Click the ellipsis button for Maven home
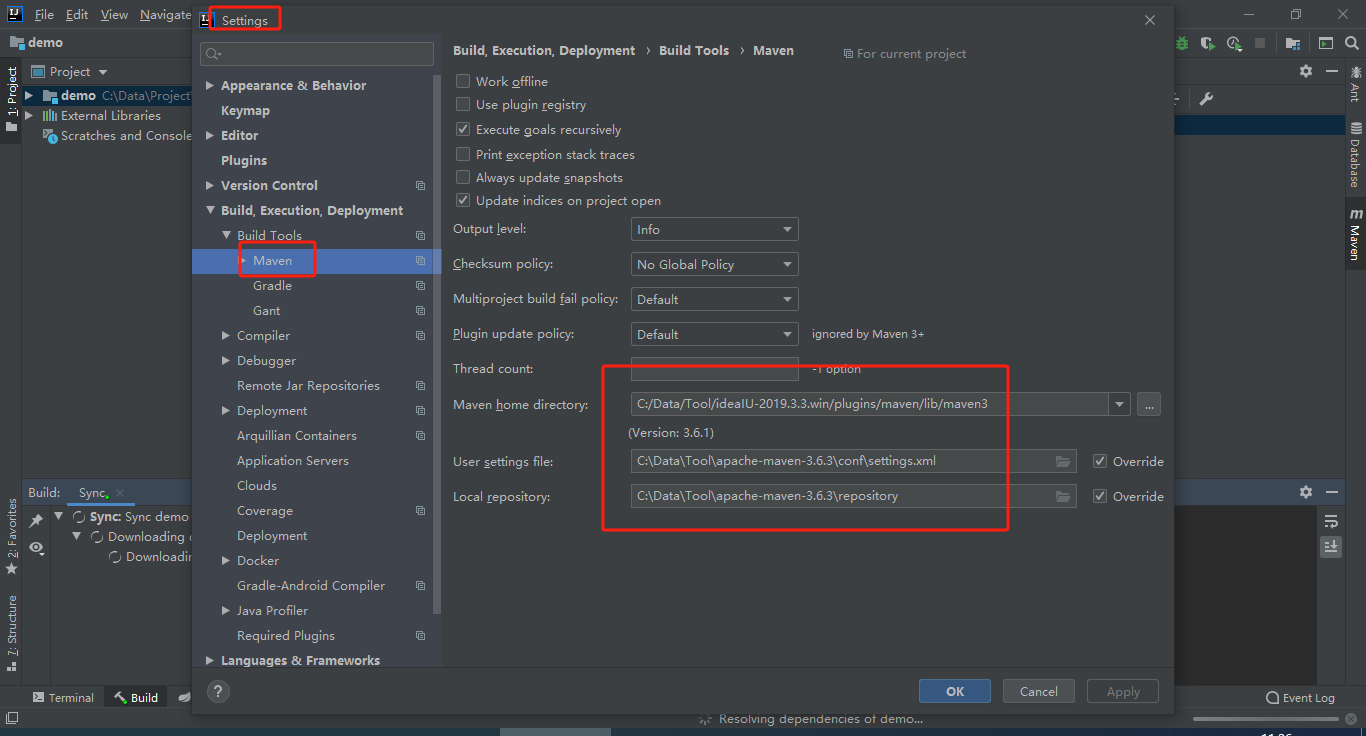 point(1148,404)
